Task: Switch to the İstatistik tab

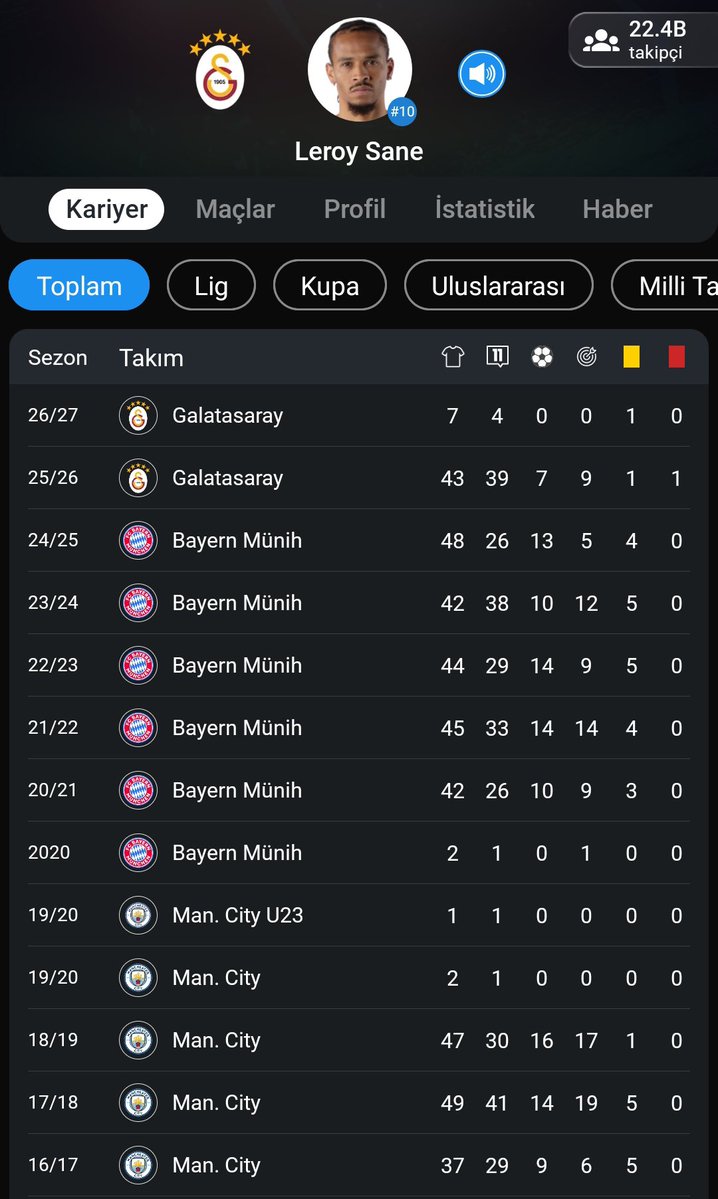Action: point(484,210)
